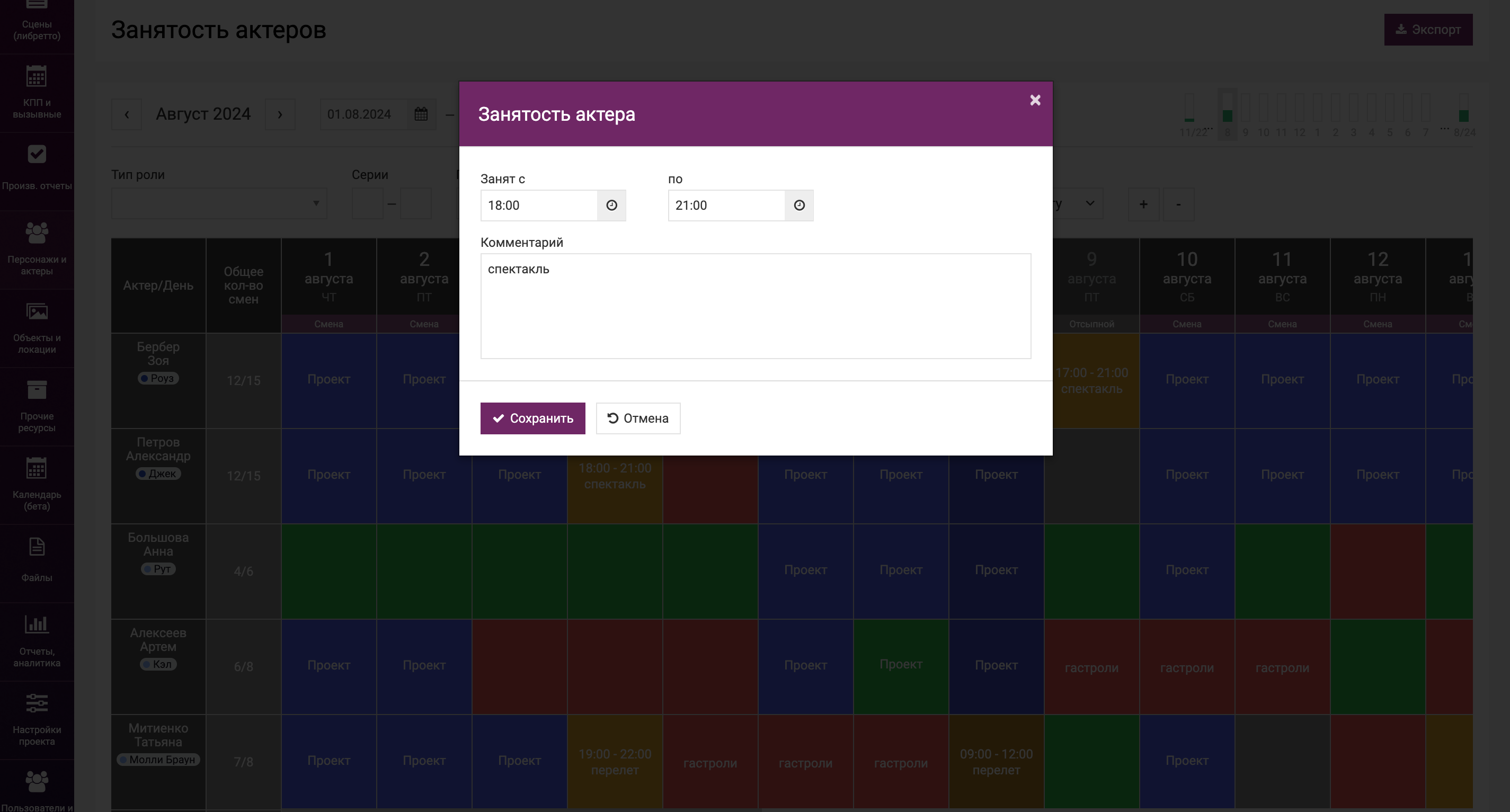Click the minus zoom button
The image size is (1510, 812).
coord(1178,204)
